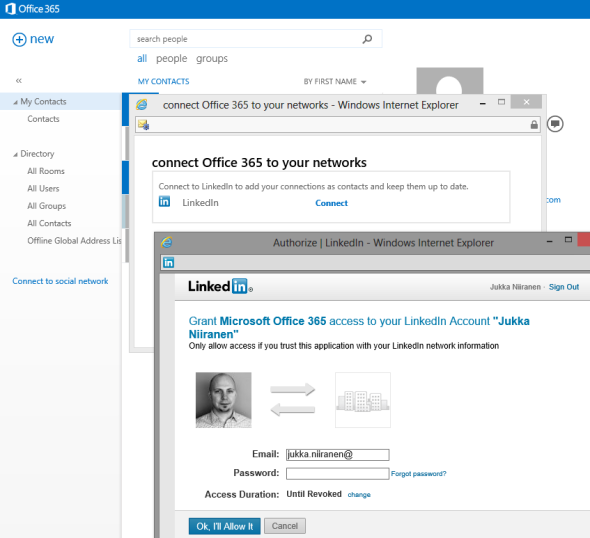590x538 pixels.
Task: Open All Rooms in Directory
Action: point(46,171)
